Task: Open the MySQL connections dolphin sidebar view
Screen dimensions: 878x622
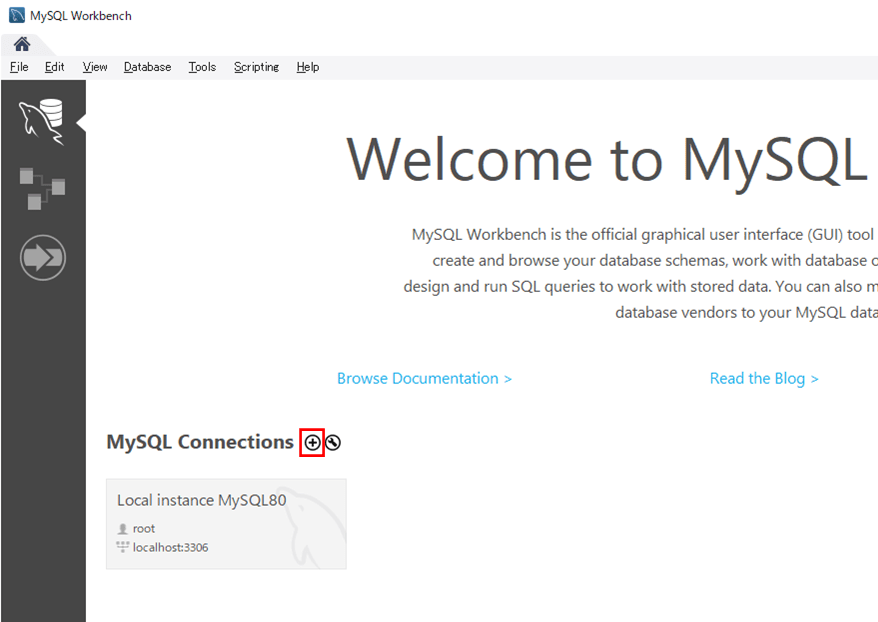Action: coord(42,121)
